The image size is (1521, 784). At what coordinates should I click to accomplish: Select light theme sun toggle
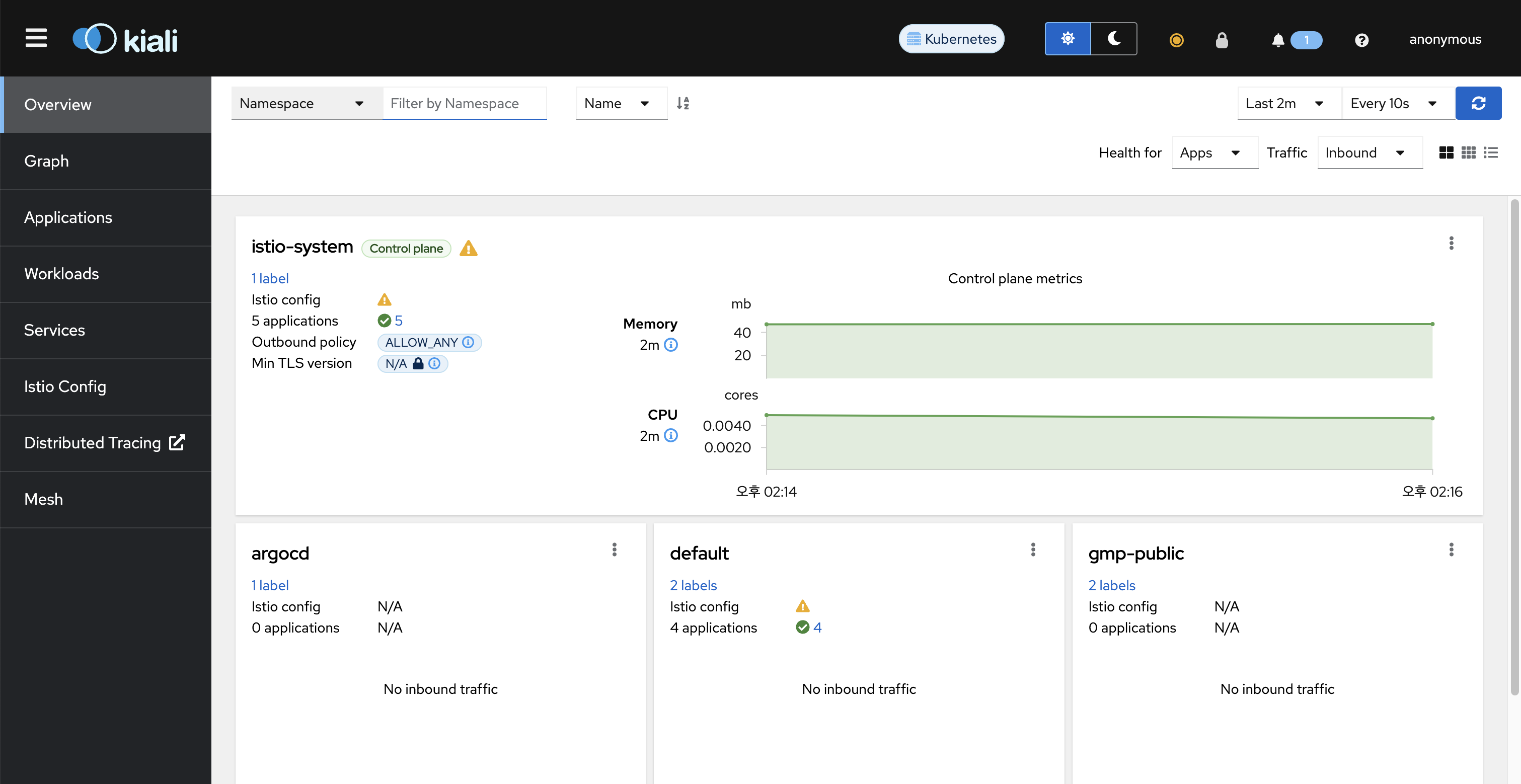point(1068,39)
